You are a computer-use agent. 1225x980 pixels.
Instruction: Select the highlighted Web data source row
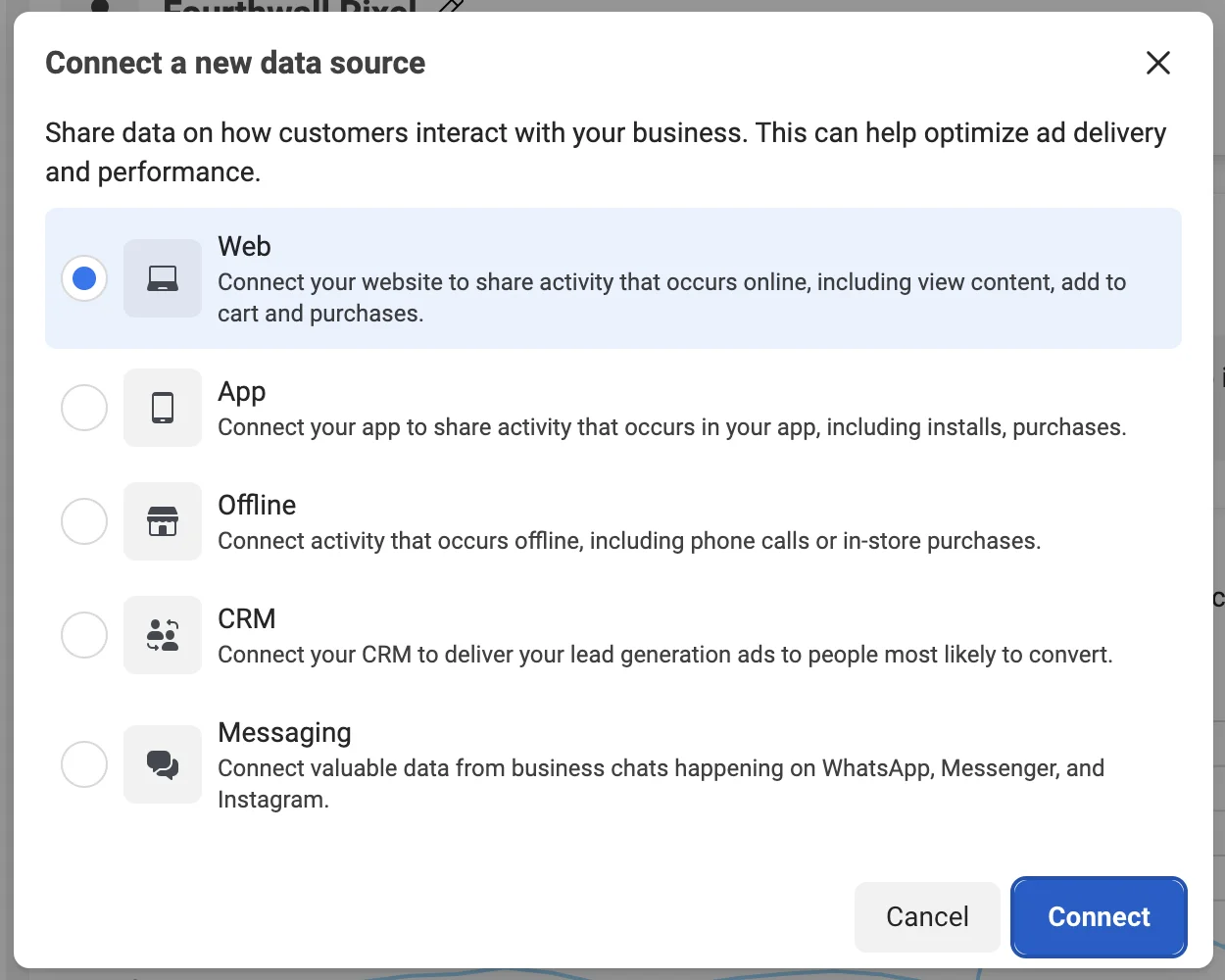click(x=613, y=278)
